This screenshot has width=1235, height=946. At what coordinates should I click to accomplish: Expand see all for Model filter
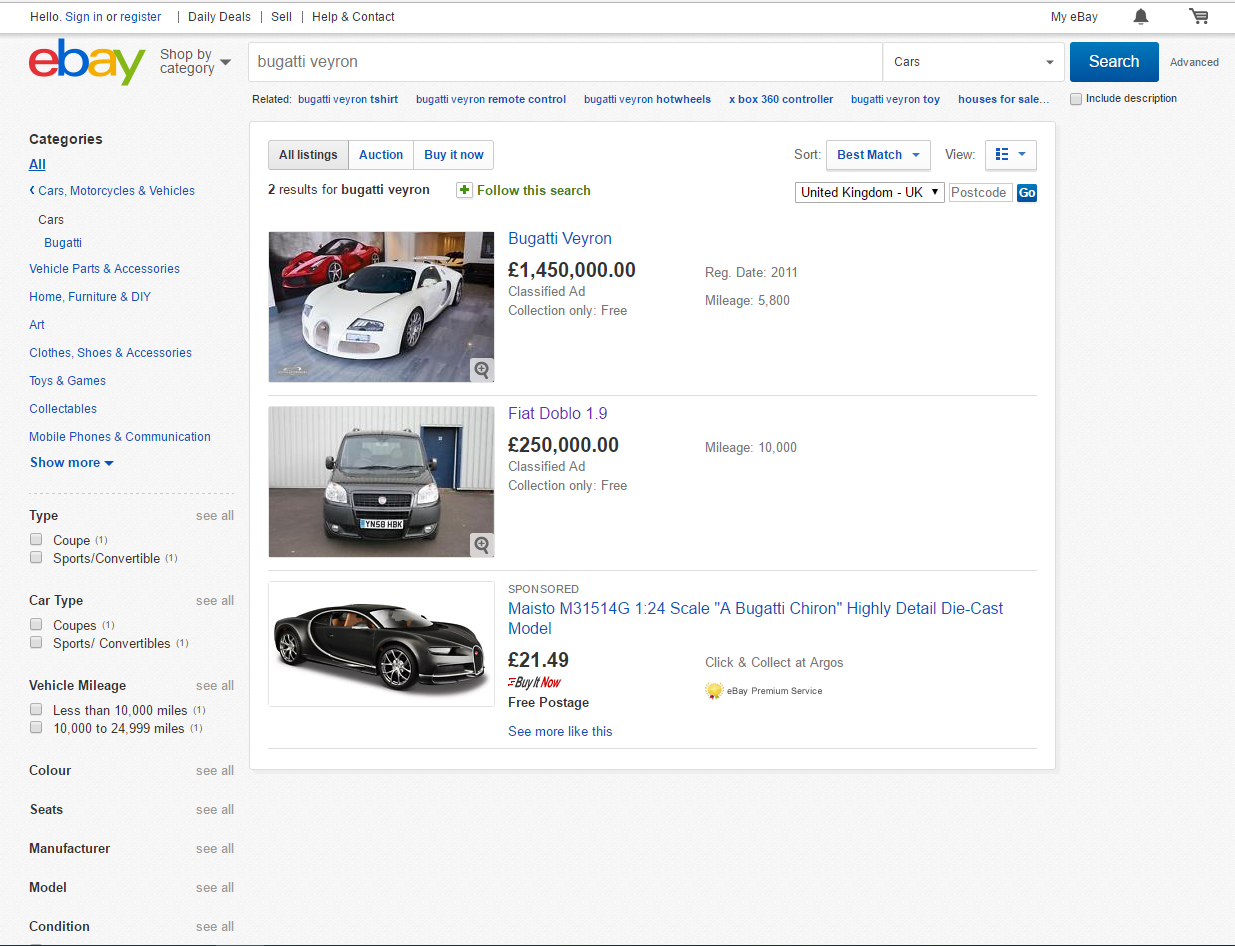(215, 887)
